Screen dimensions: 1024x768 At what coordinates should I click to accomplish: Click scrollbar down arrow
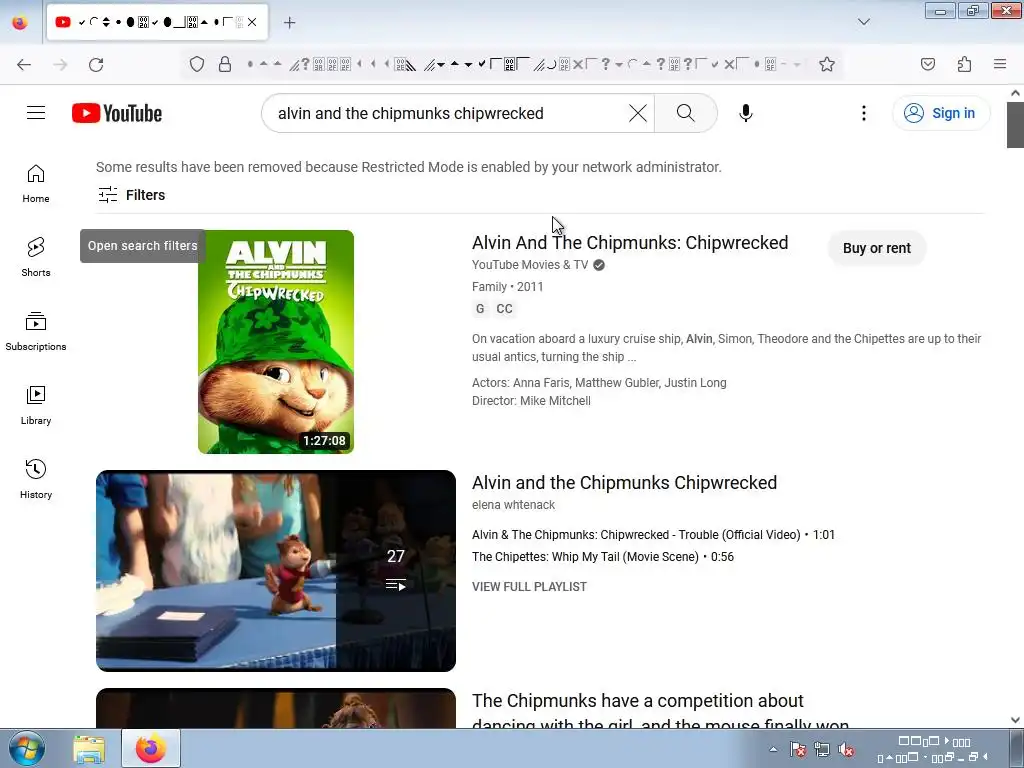[1015, 720]
